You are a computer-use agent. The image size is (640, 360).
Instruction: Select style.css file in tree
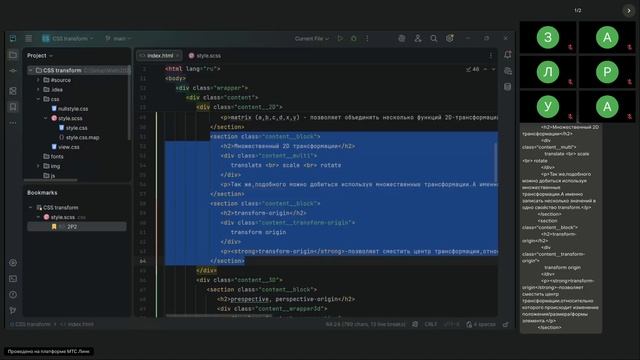click(73, 128)
